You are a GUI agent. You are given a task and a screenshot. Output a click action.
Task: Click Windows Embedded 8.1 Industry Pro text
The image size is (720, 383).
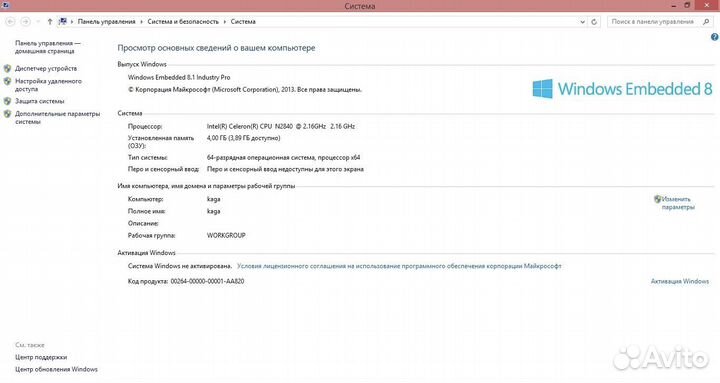click(x=179, y=77)
